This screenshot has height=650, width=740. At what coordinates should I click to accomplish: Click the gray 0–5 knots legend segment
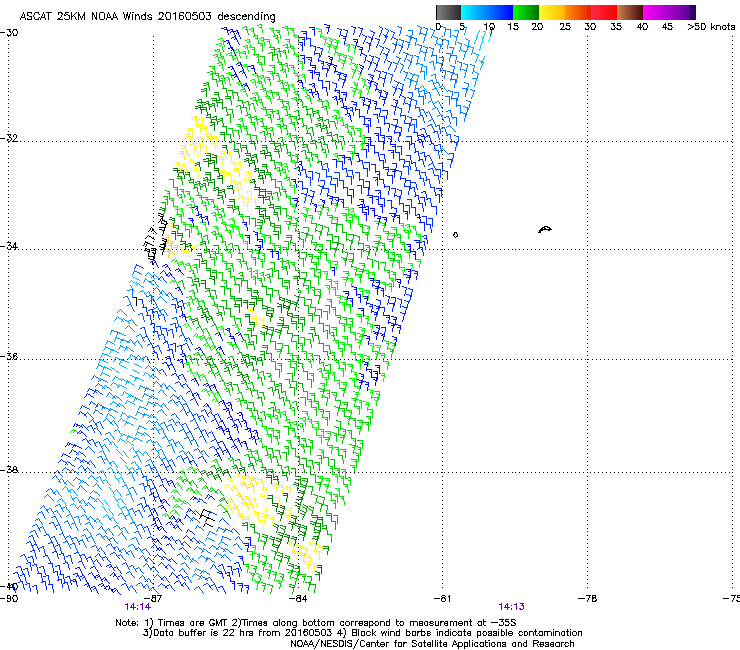click(x=448, y=12)
